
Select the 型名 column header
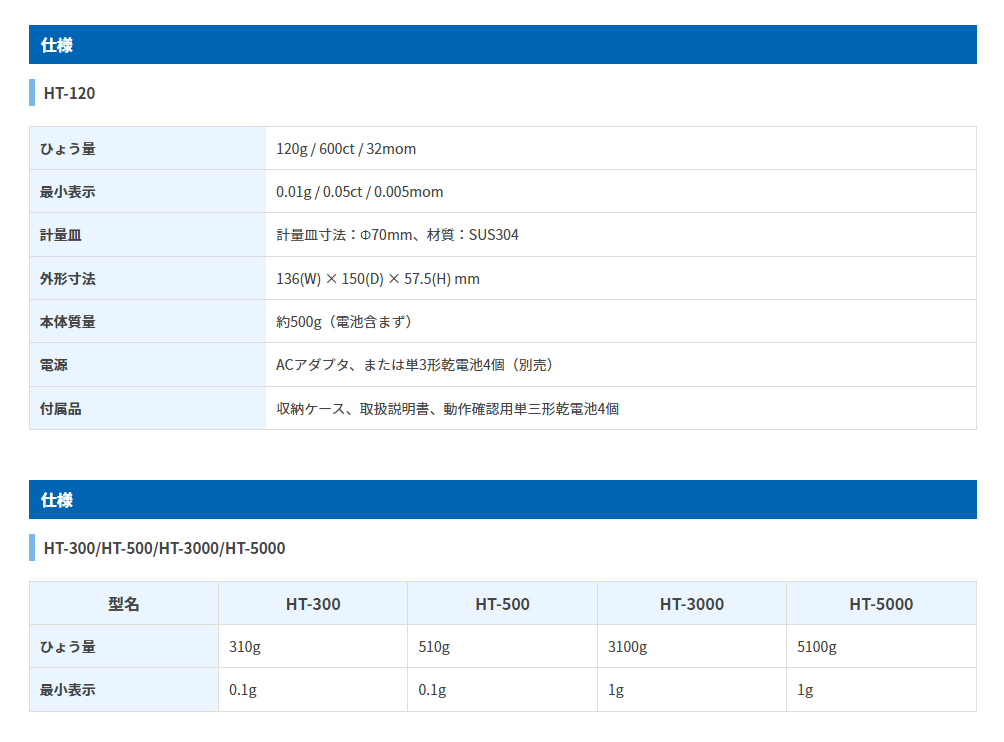[x=124, y=604]
